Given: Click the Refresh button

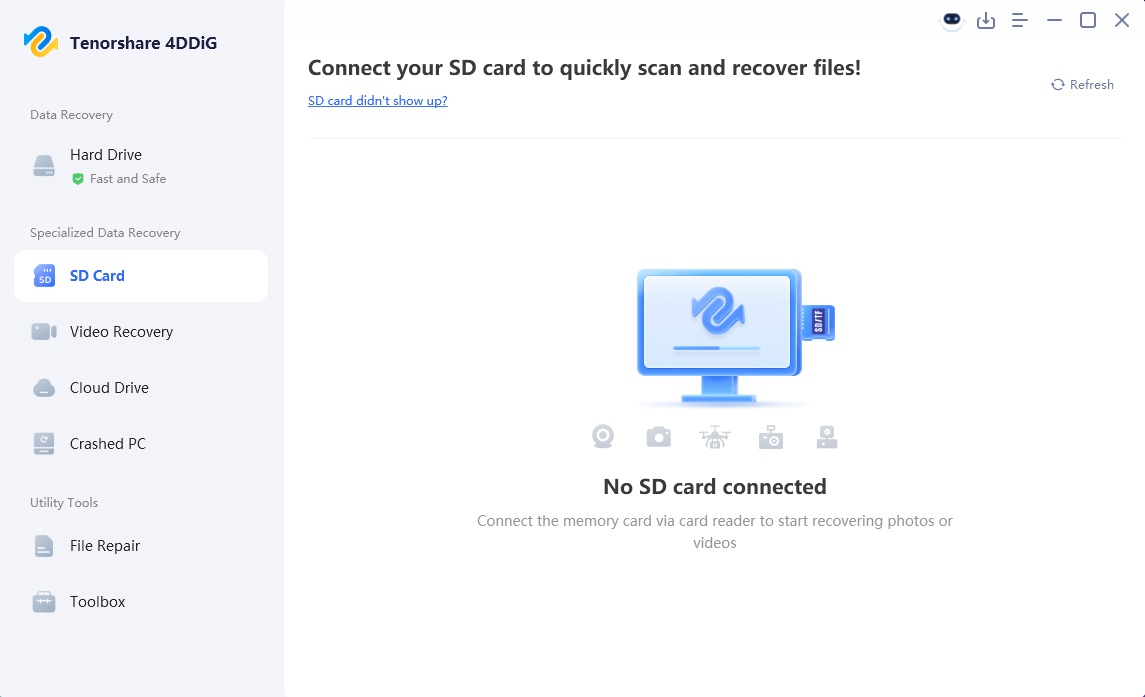Looking at the screenshot, I should coord(1082,85).
